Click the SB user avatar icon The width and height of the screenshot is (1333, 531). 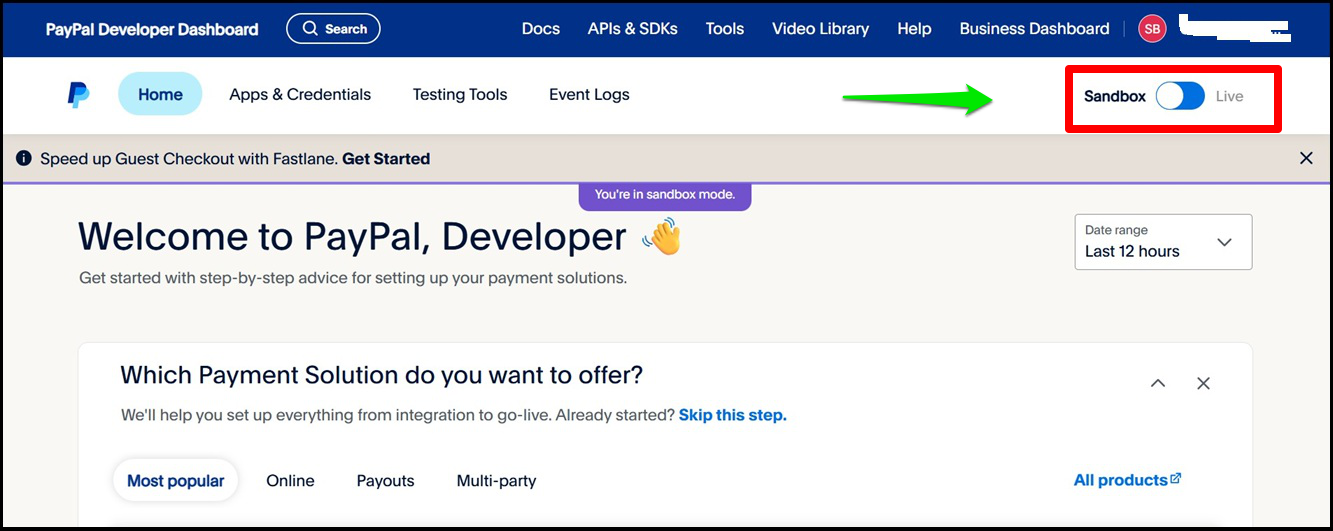coord(1152,29)
